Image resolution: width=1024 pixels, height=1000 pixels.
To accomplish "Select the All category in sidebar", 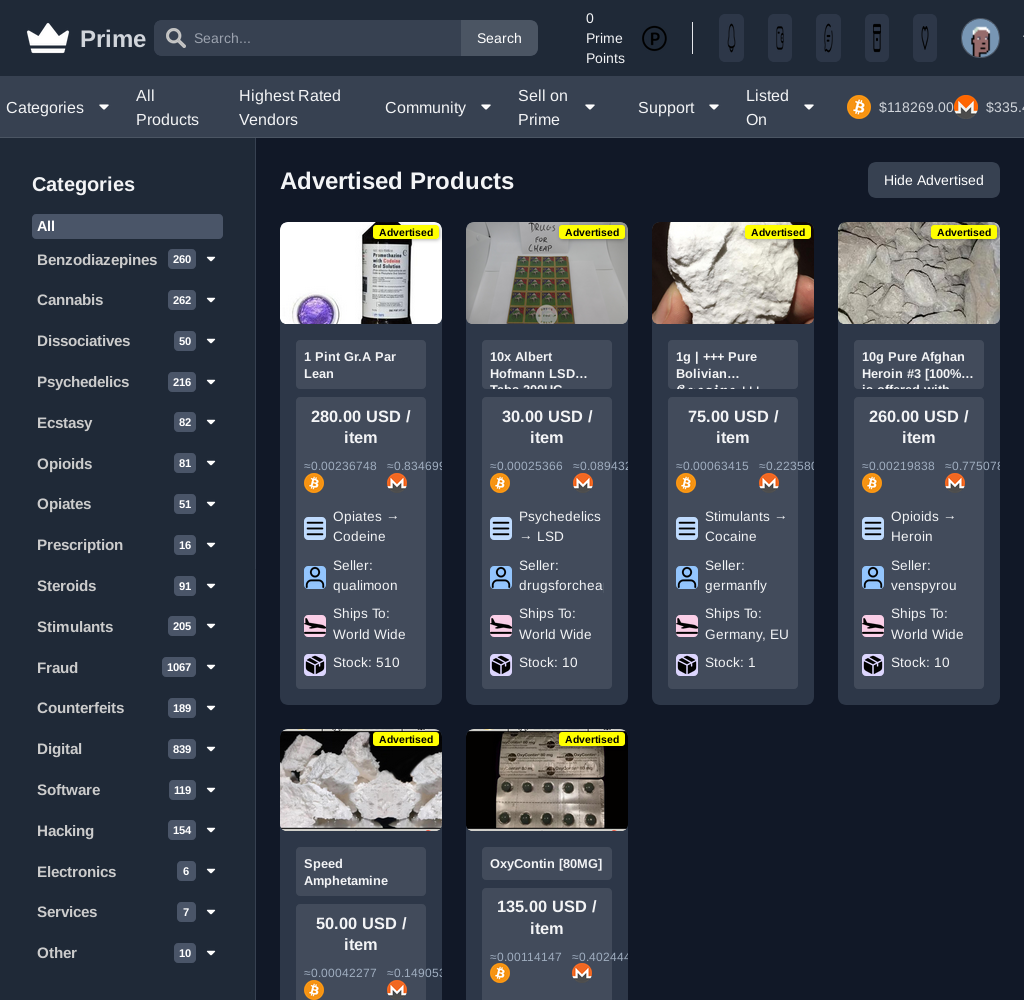I will tap(127, 226).
